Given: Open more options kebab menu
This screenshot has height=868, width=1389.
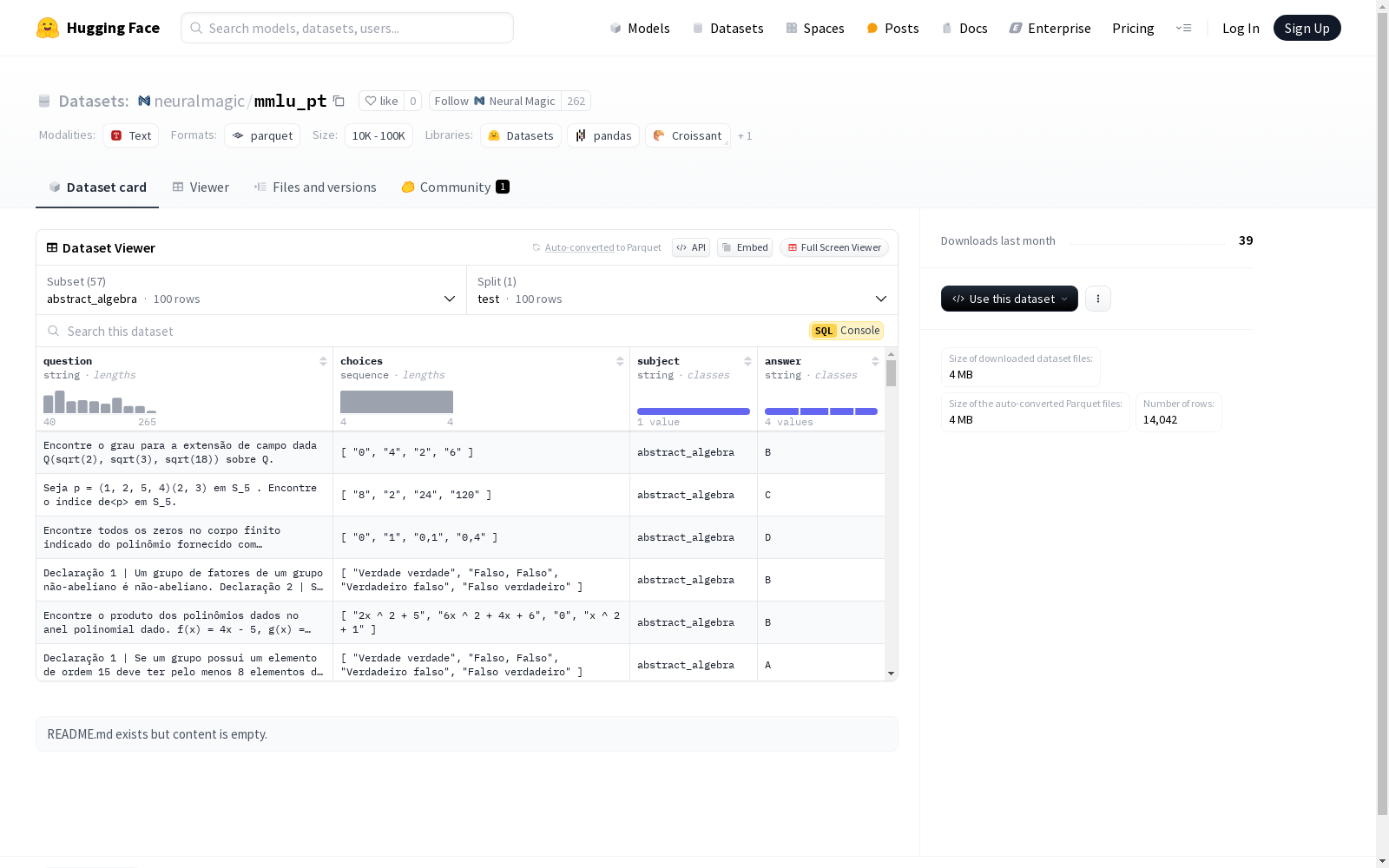Looking at the screenshot, I should coord(1098,299).
